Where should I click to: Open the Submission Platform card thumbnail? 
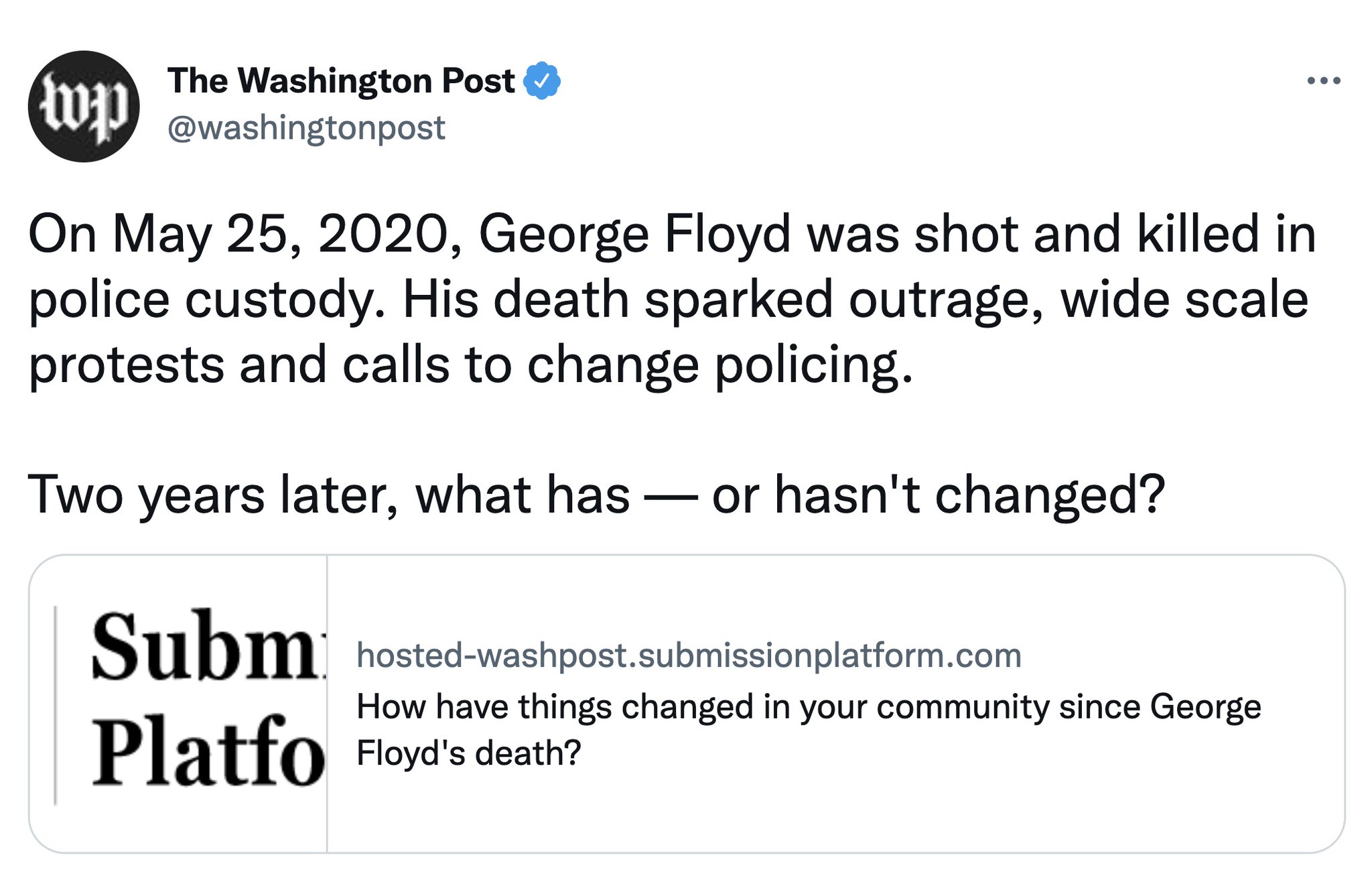click(x=178, y=704)
